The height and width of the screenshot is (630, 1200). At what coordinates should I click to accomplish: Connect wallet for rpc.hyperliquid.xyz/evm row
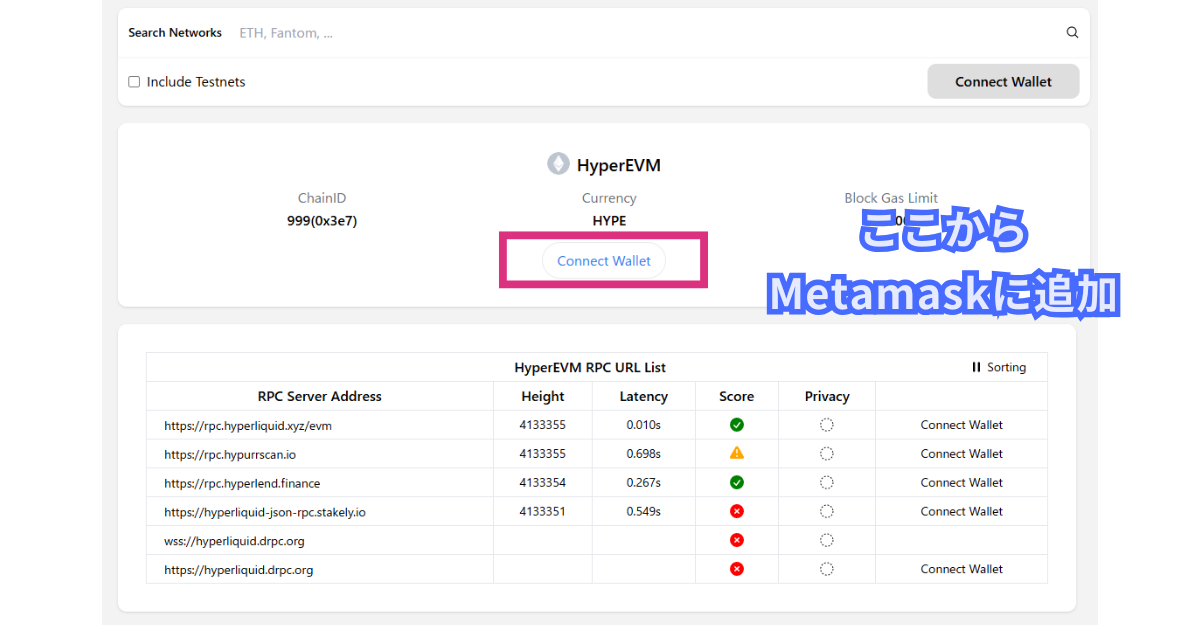tap(962, 425)
